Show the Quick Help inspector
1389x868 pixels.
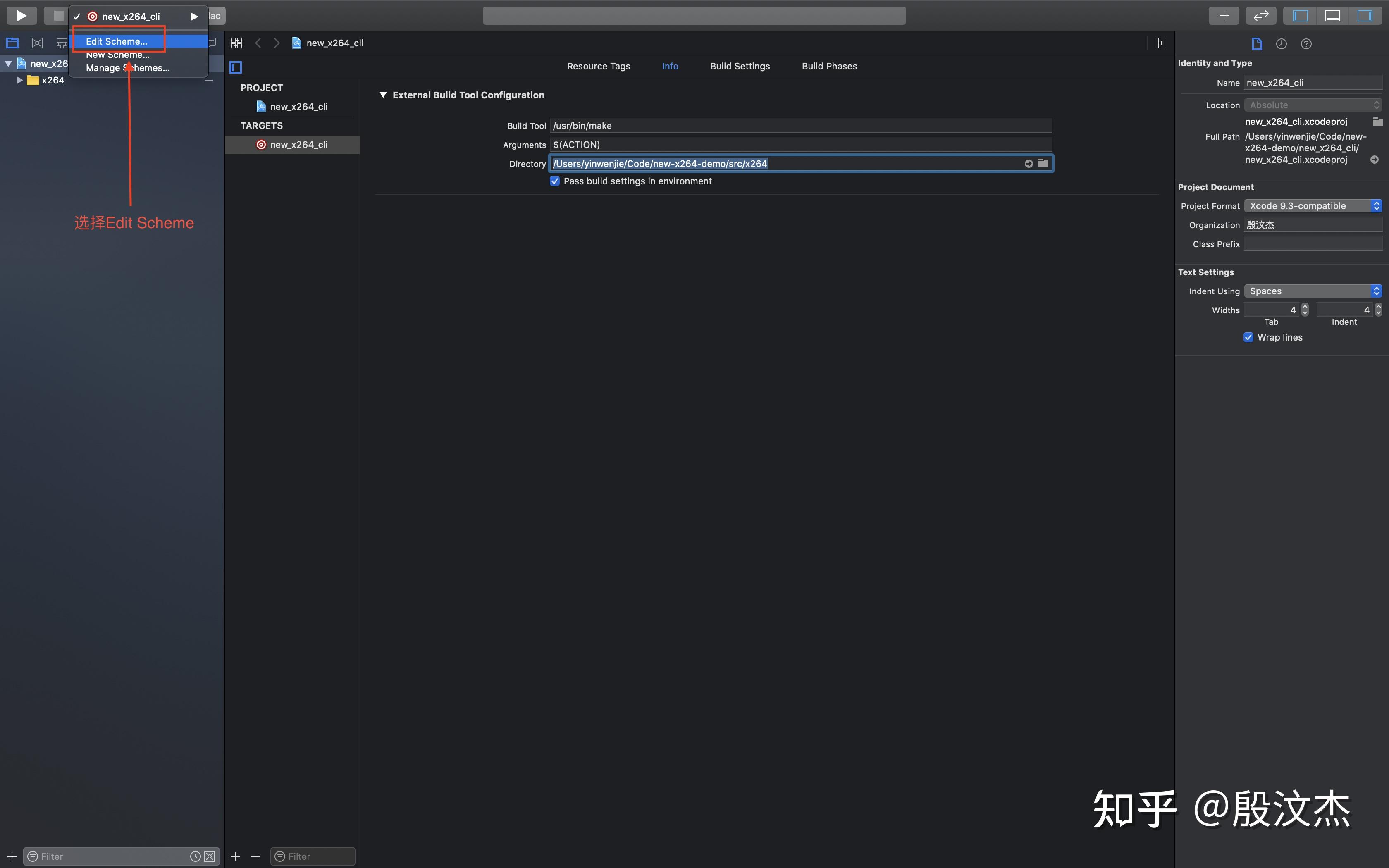[1306, 44]
